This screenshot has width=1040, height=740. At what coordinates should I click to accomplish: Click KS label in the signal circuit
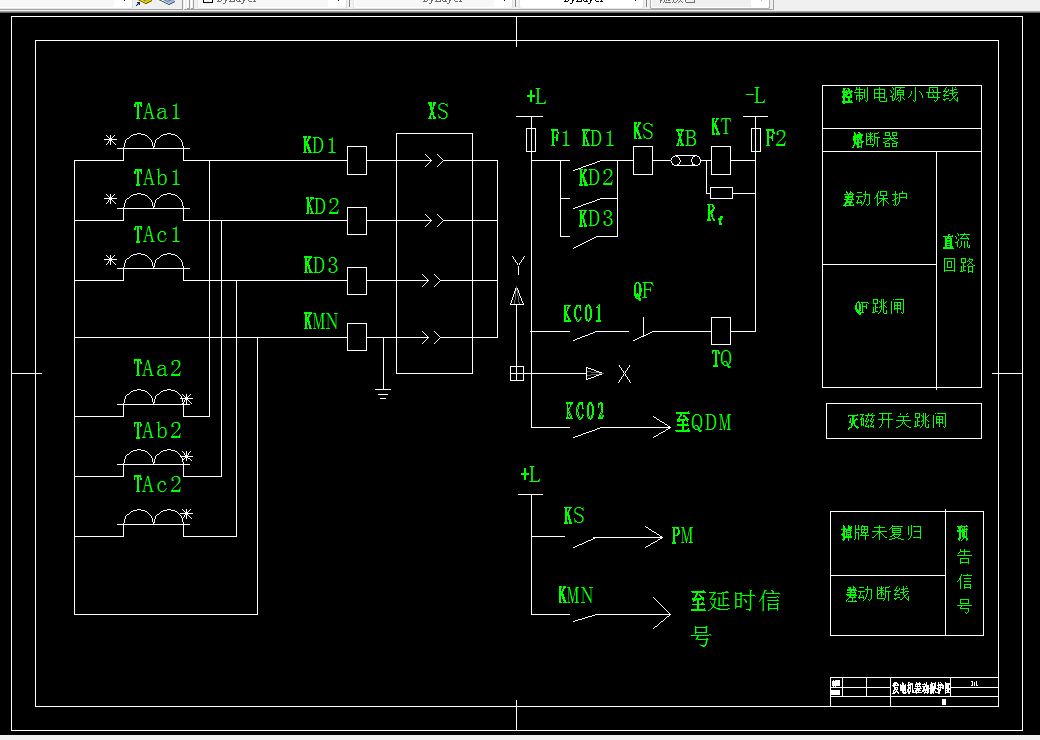[574, 515]
